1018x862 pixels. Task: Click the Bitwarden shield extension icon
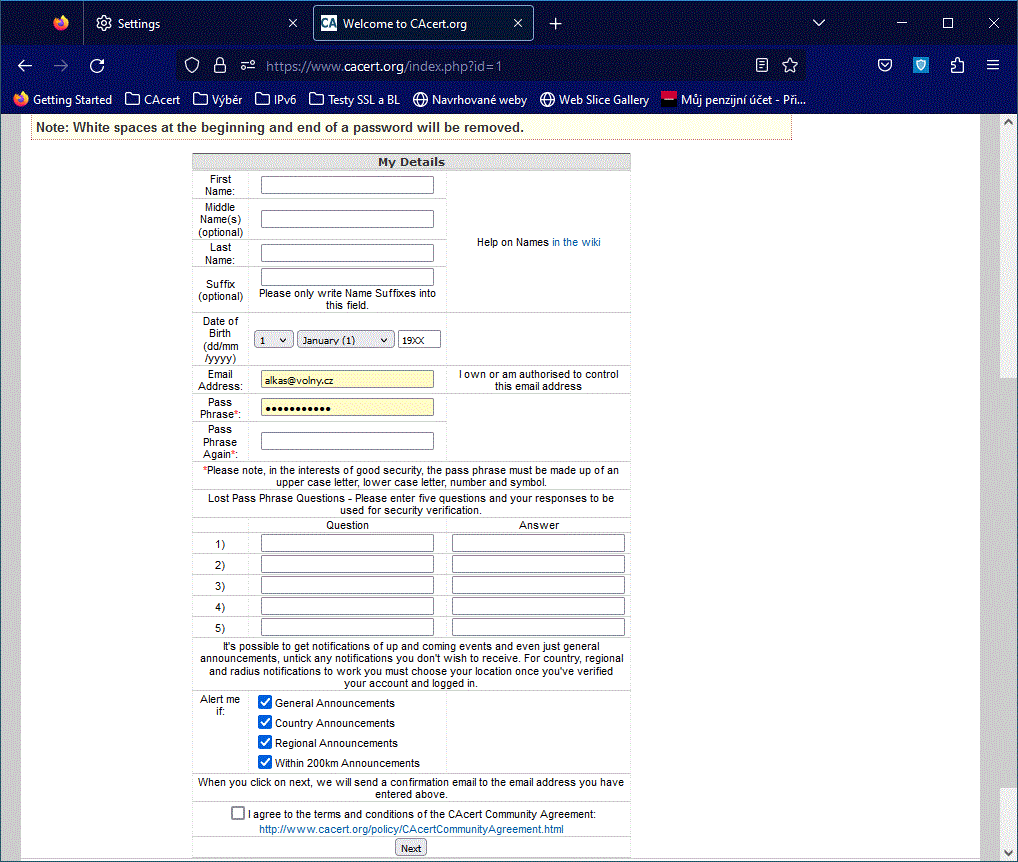(x=921, y=66)
